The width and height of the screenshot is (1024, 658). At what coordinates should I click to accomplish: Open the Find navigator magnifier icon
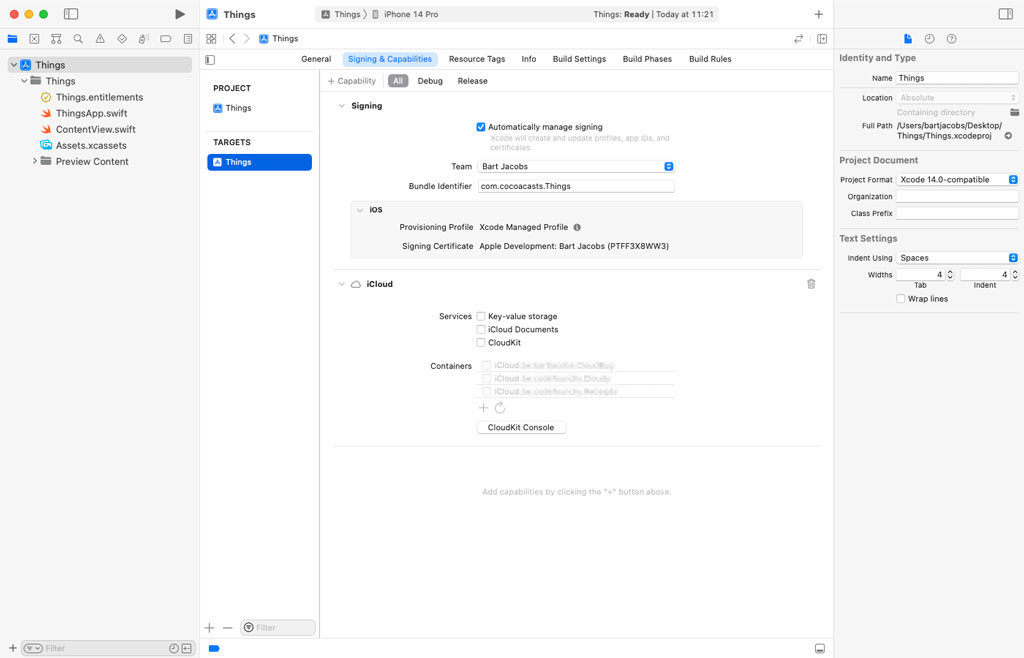[x=78, y=39]
